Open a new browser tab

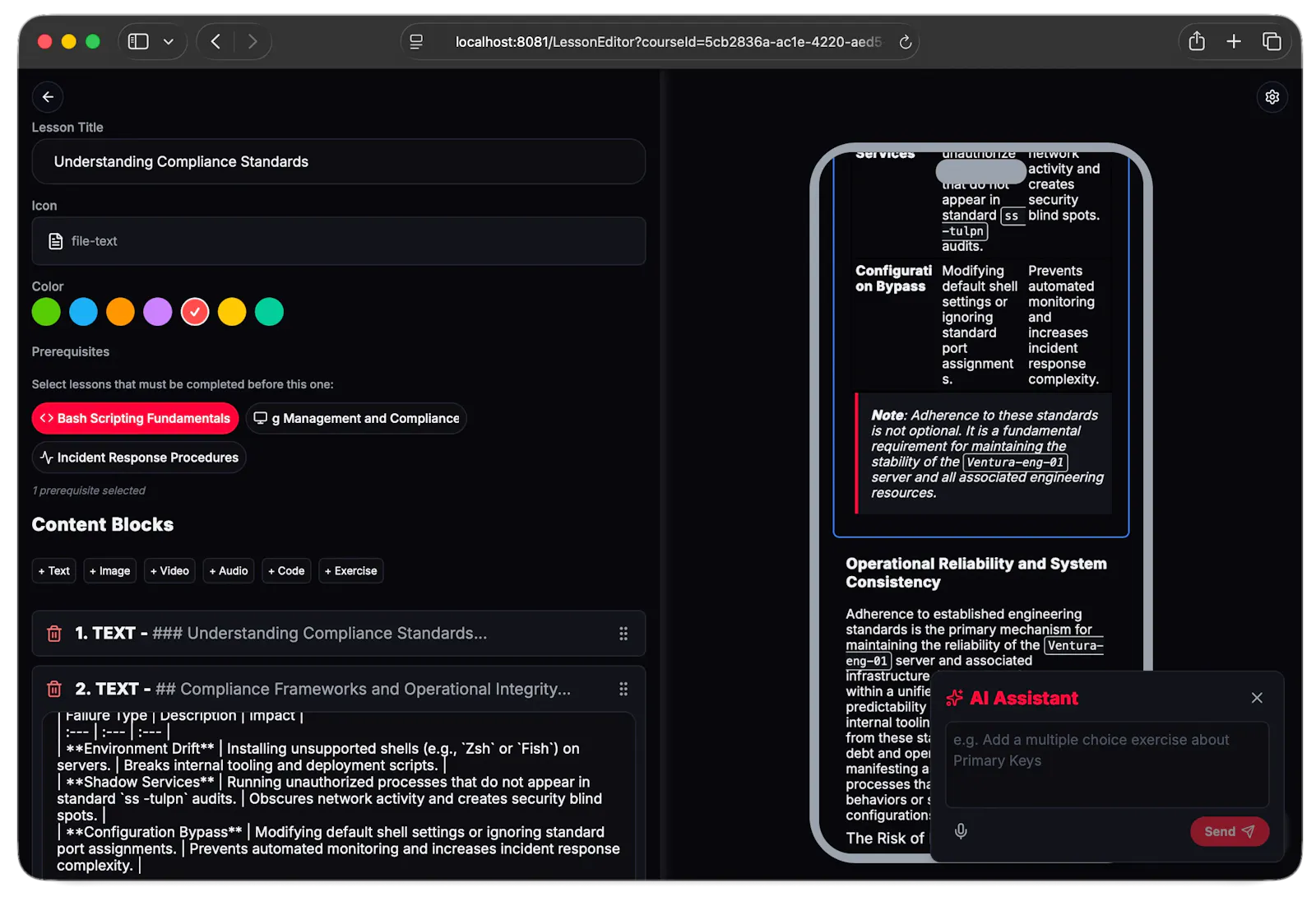click(x=1234, y=41)
